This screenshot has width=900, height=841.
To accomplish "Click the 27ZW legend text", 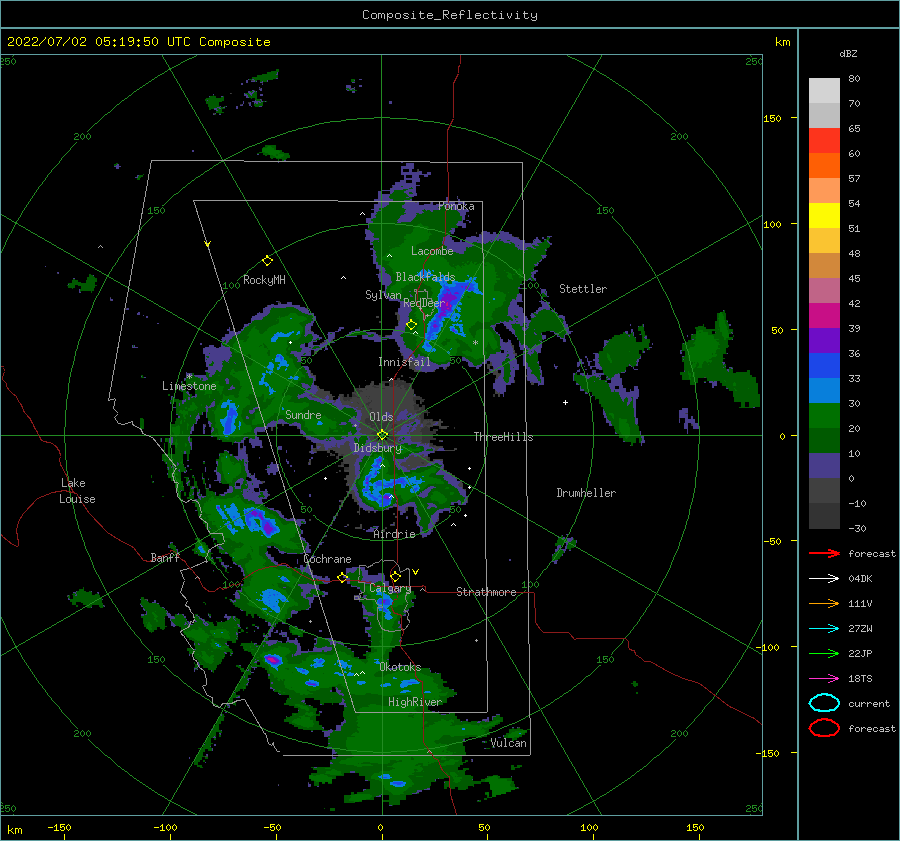I will (x=860, y=629).
